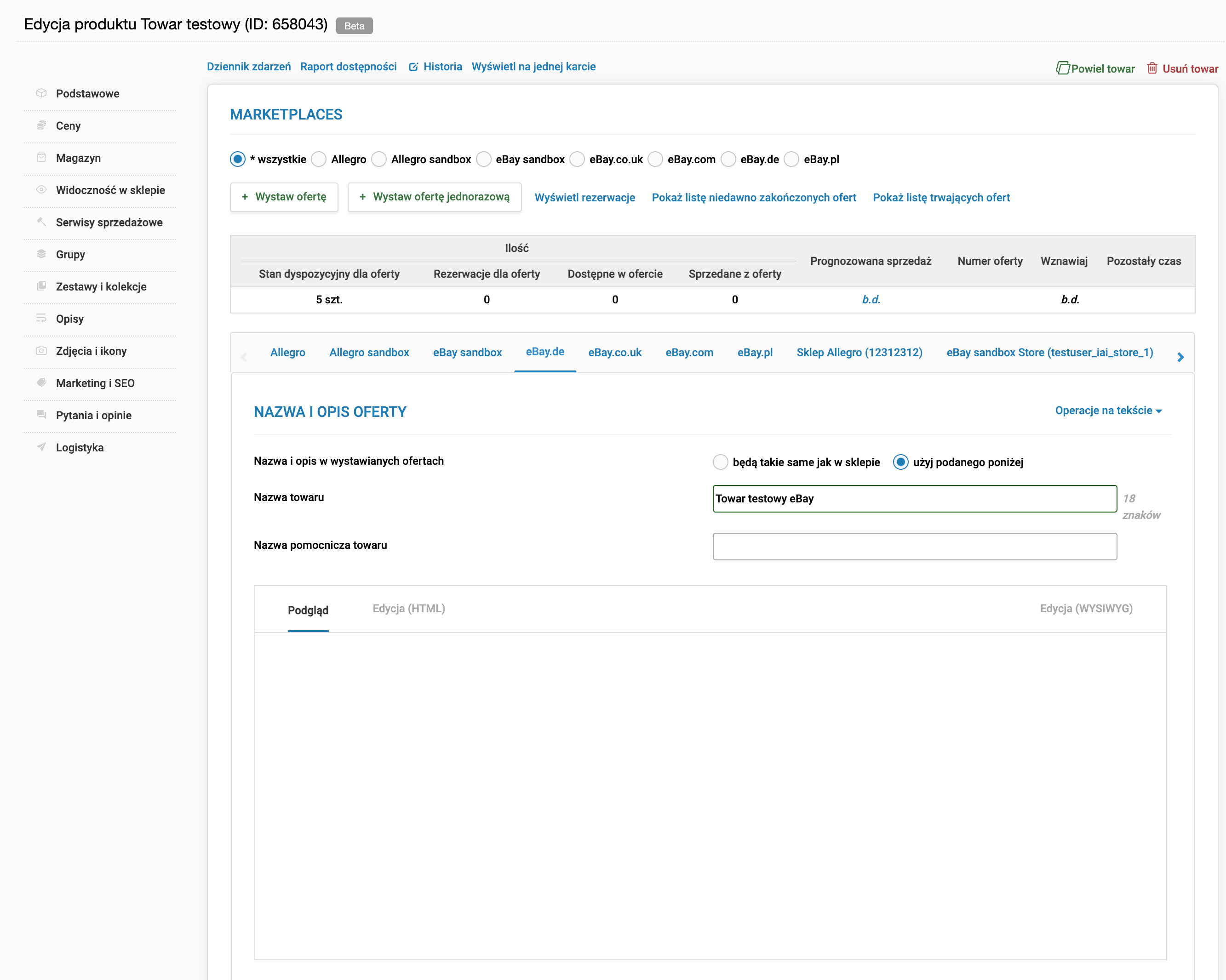Open the eBay.pl offer tab
Screen dimensions: 1226x980
pyautogui.click(x=755, y=353)
